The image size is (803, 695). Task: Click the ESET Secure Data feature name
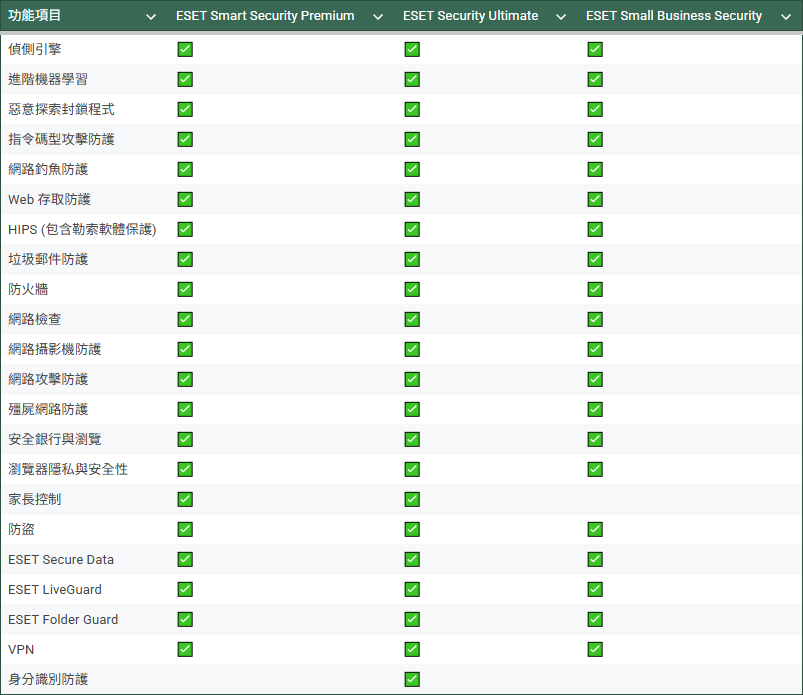click(61, 559)
